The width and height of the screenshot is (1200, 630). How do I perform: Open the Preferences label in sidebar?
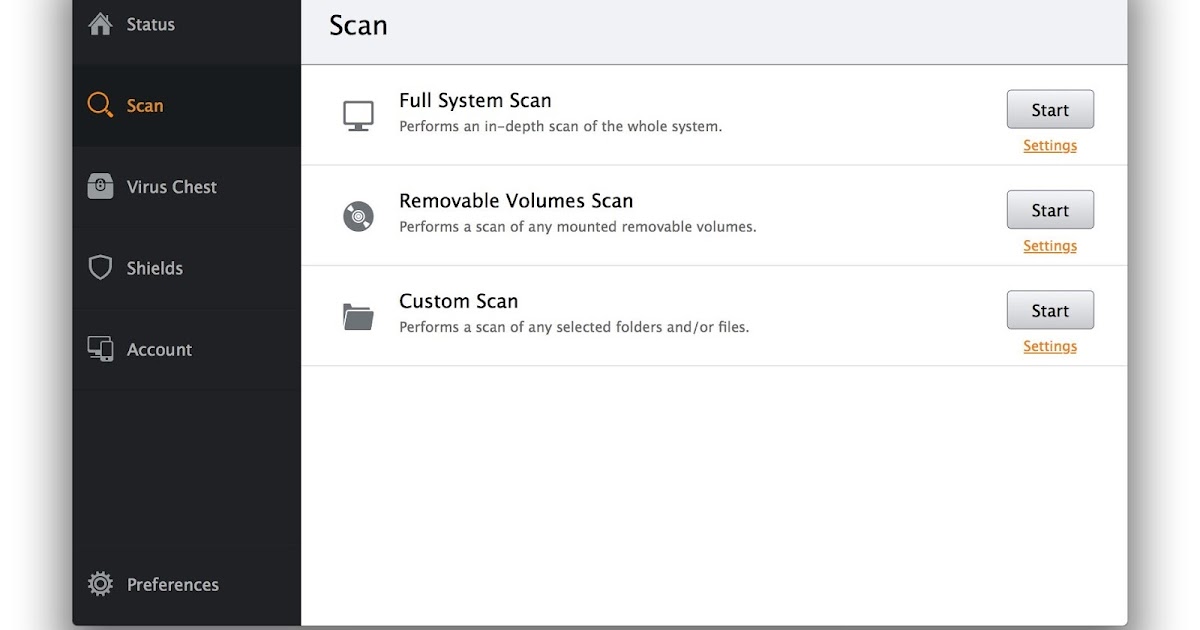173,584
